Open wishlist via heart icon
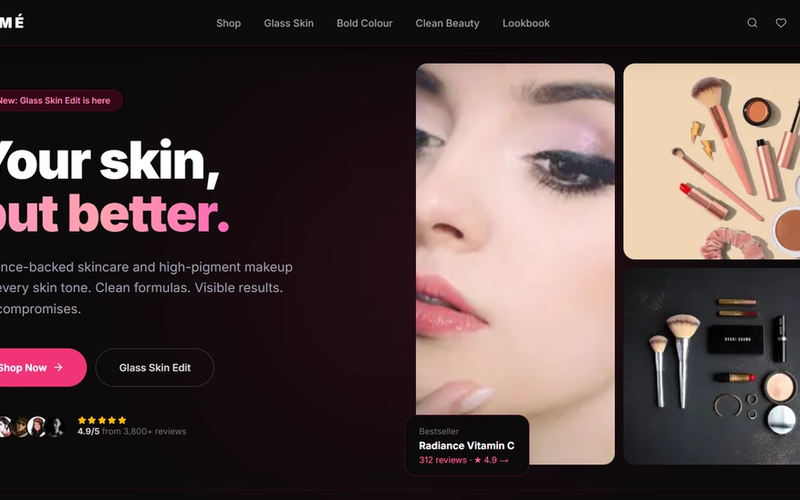This screenshot has width=800, height=500. 781,23
